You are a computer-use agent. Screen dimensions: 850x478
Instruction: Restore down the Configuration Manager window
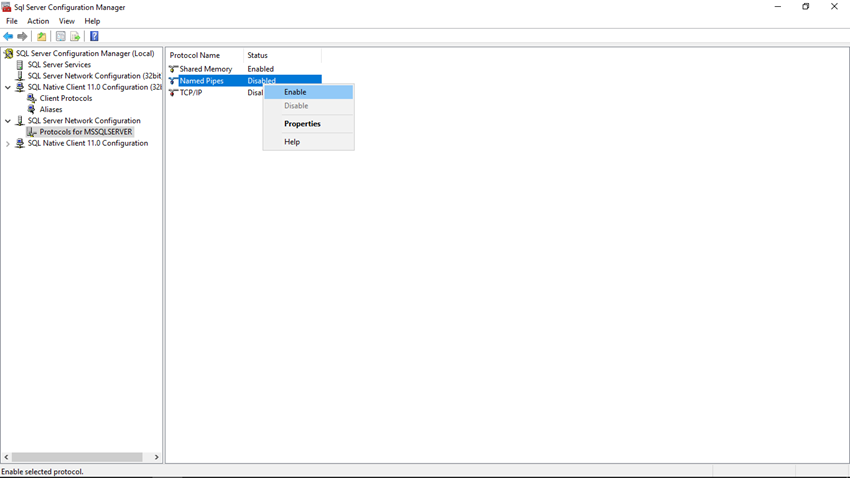(x=806, y=7)
